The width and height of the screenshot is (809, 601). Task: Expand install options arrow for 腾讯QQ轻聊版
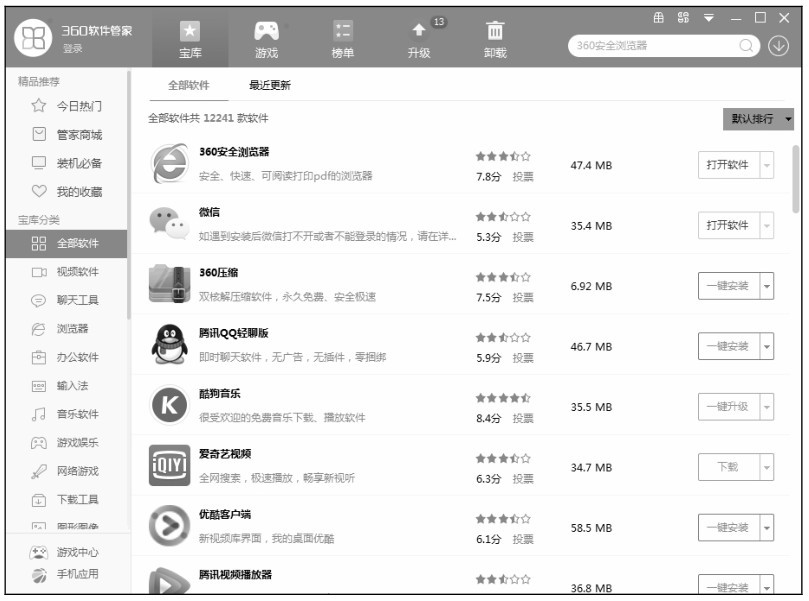767,346
